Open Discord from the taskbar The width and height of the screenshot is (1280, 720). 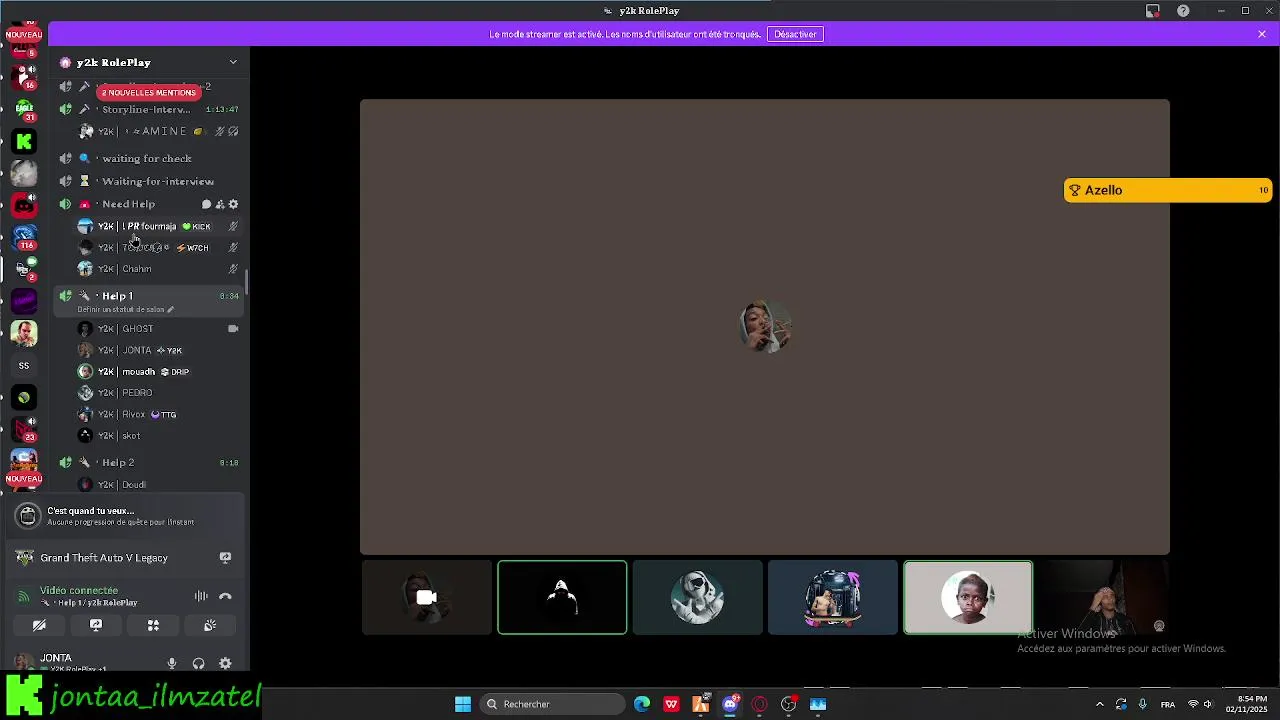[730, 704]
